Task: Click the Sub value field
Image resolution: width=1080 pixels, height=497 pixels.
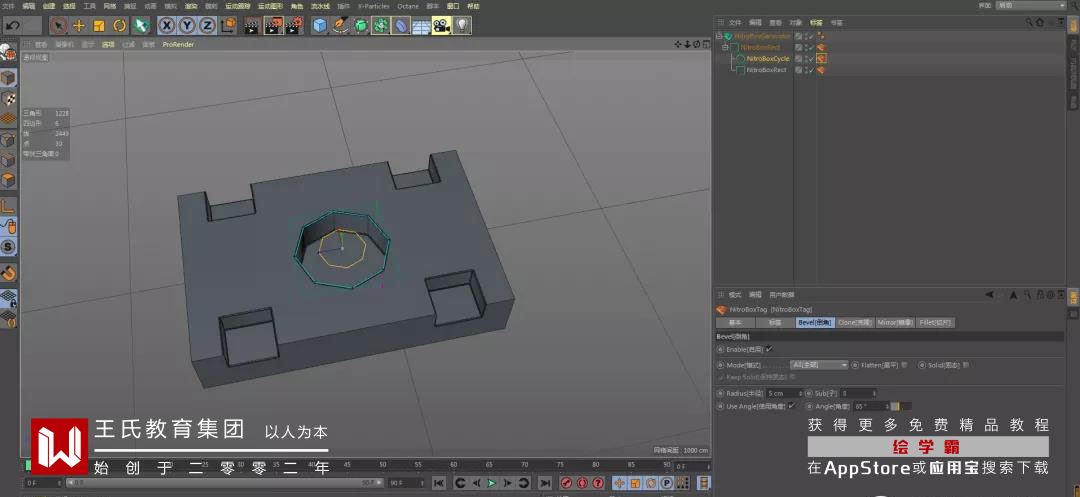Action: pos(856,393)
